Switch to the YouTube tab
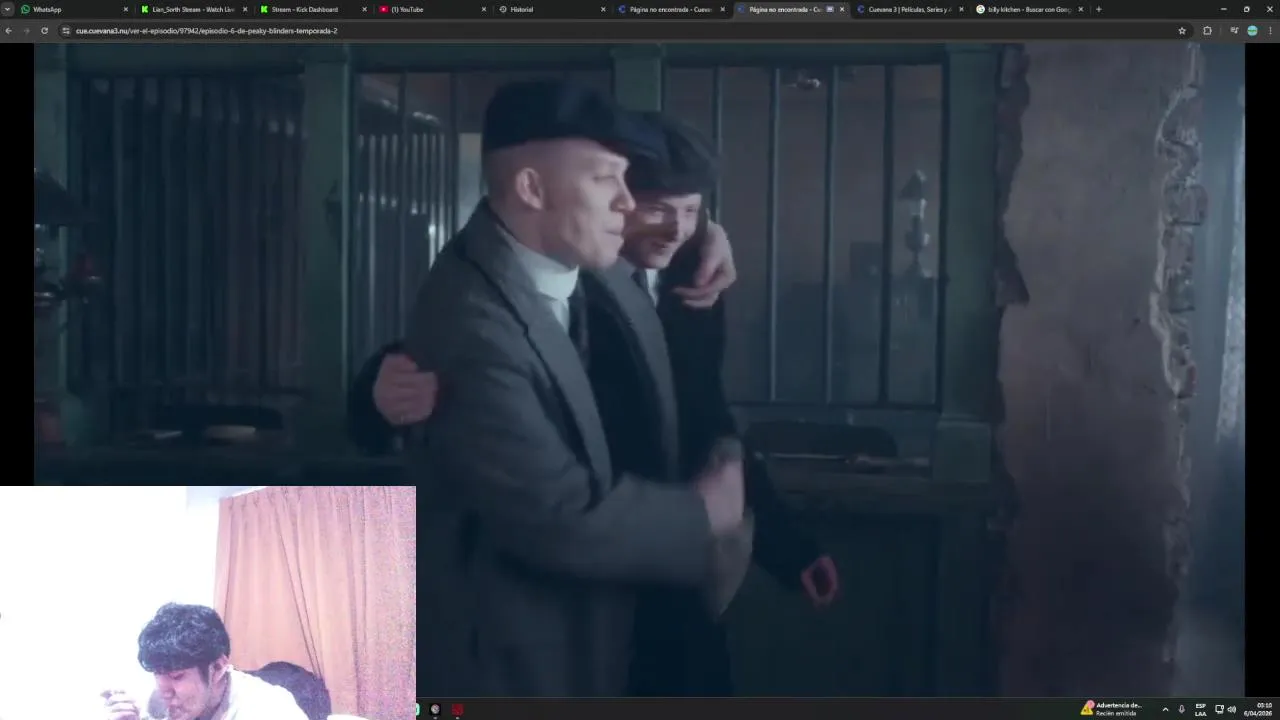Image resolution: width=1280 pixels, height=720 pixels. [x=432, y=9]
